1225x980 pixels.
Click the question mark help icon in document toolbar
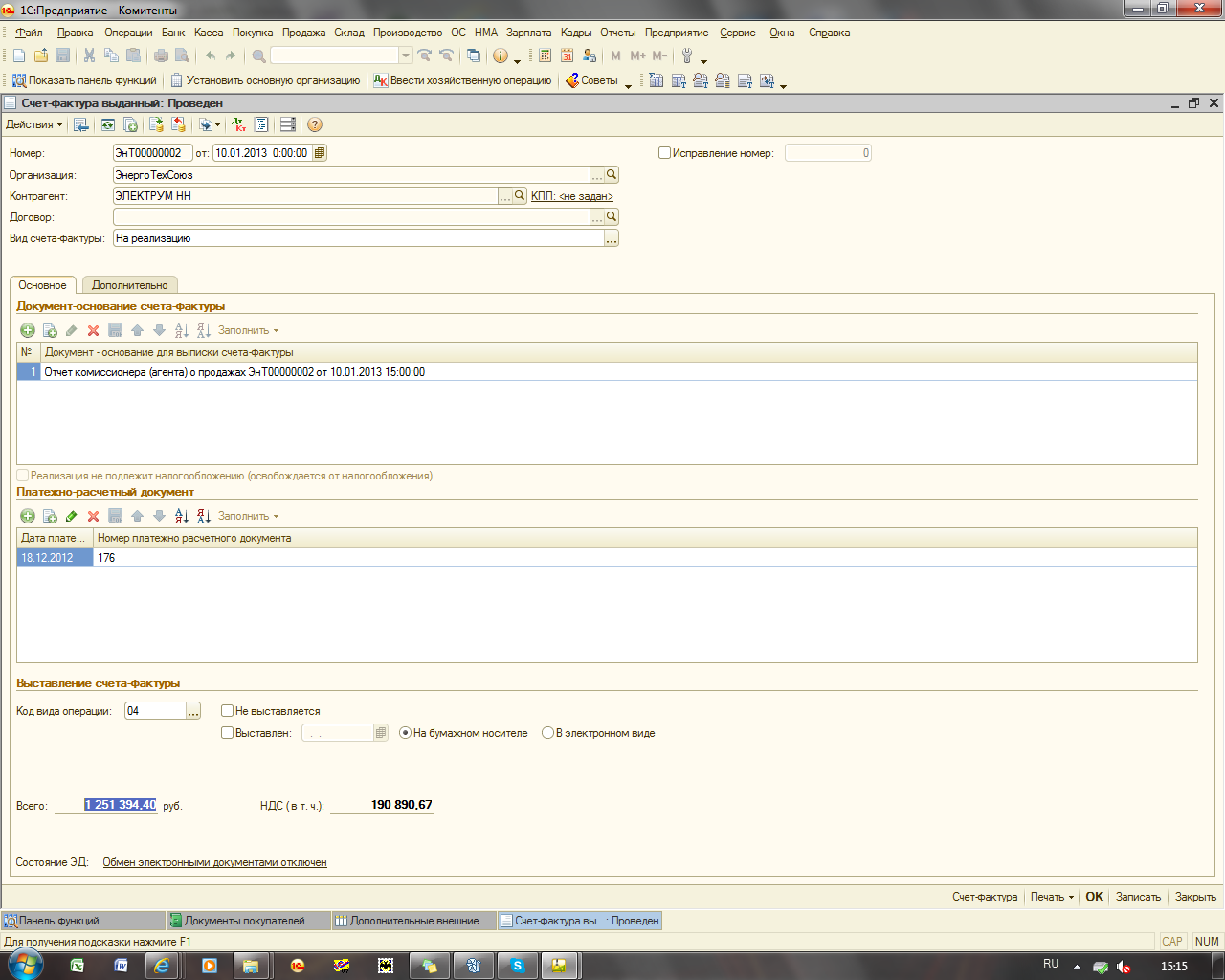coord(315,125)
